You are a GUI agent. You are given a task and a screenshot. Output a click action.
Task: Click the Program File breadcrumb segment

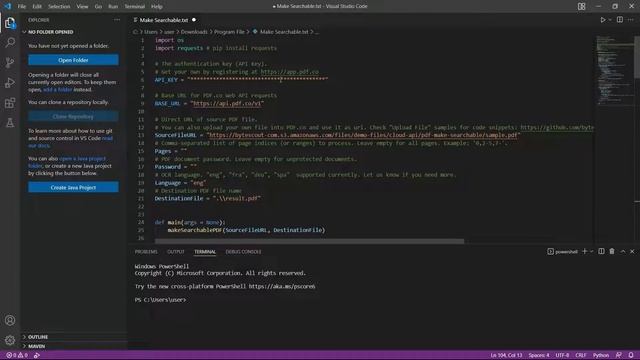(229, 32)
